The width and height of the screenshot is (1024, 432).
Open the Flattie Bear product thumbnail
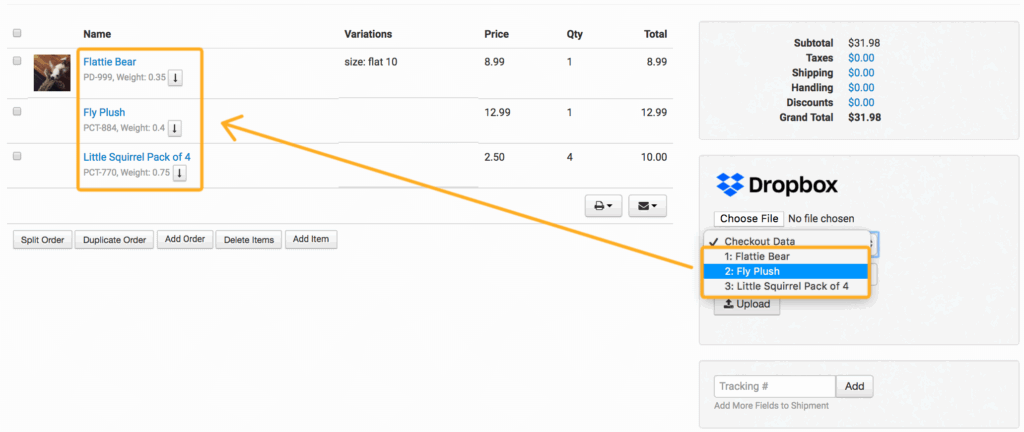pyautogui.click(x=52, y=73)
